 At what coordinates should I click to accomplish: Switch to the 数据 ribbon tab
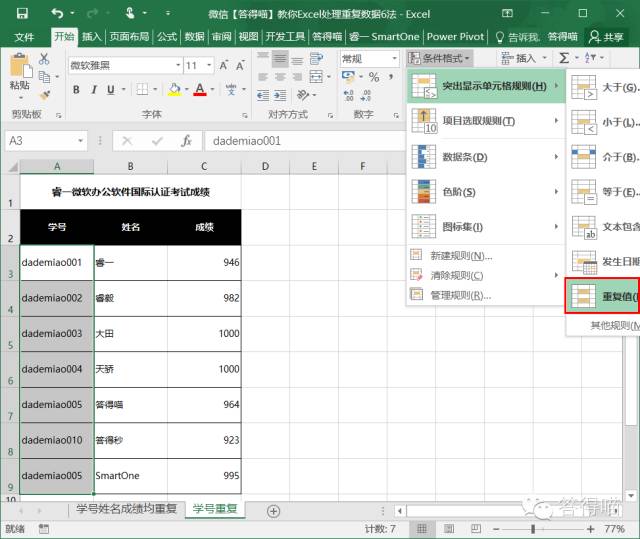click(x=194, y=37)
